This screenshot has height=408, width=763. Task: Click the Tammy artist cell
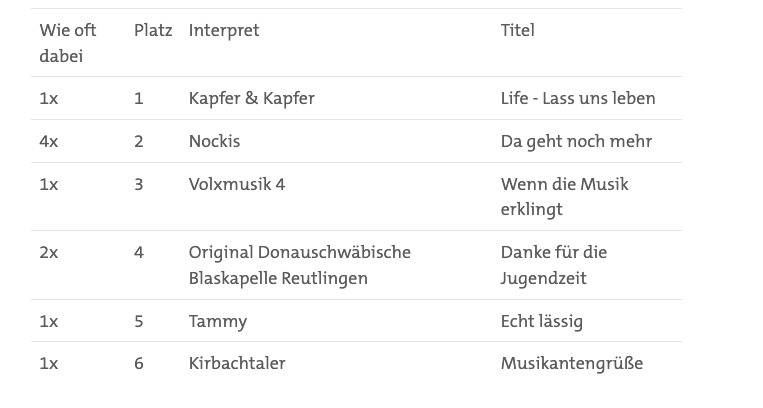[217, 321]
